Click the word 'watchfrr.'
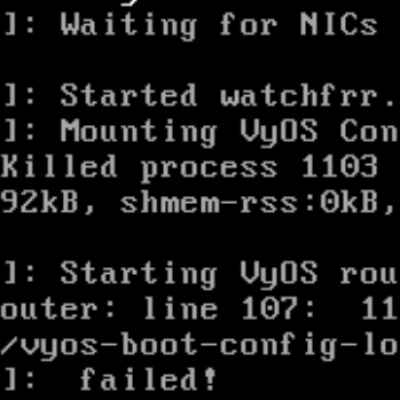 [x=308, y=95]
